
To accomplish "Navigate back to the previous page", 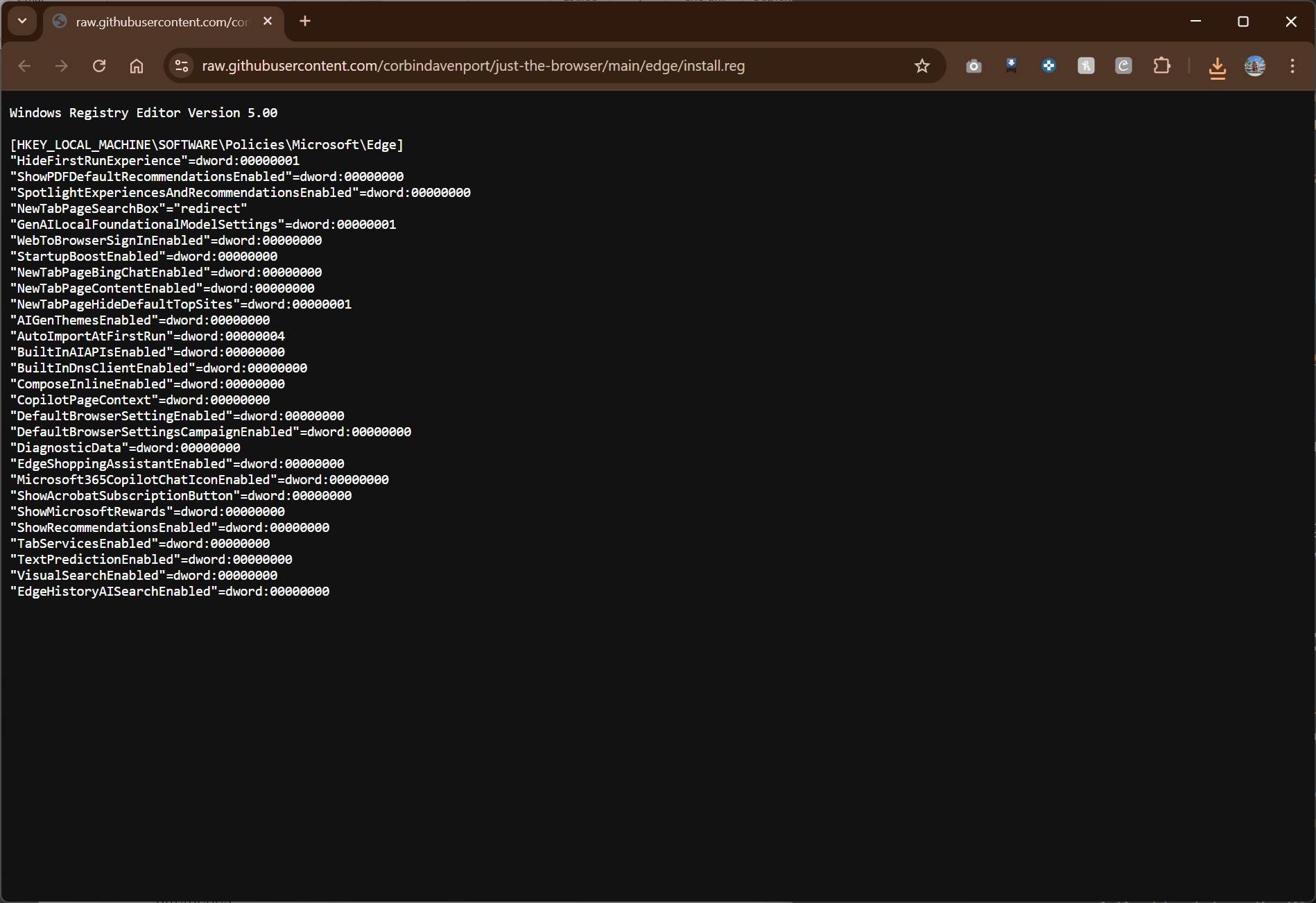I will click(24, 66).
